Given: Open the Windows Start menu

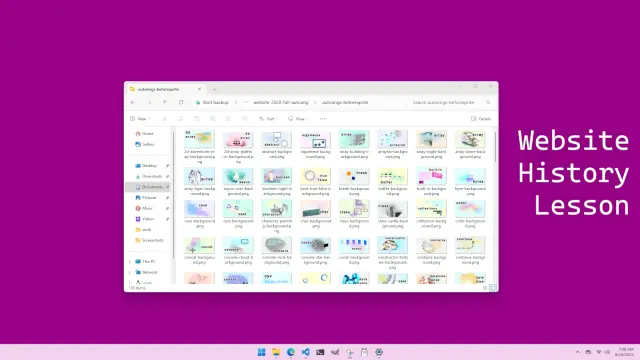Looking at the screenshot, I should (261, 352).
